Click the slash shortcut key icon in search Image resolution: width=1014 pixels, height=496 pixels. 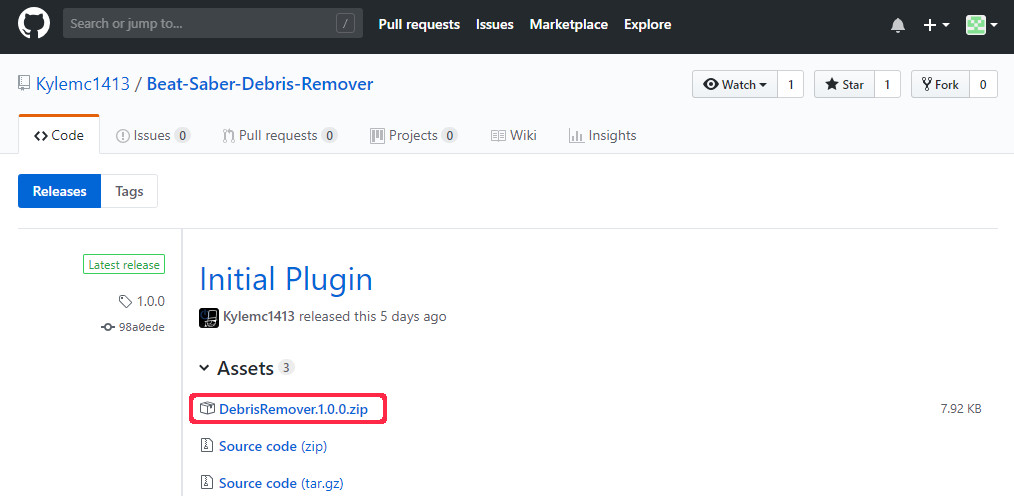click(x=345, y=24)
